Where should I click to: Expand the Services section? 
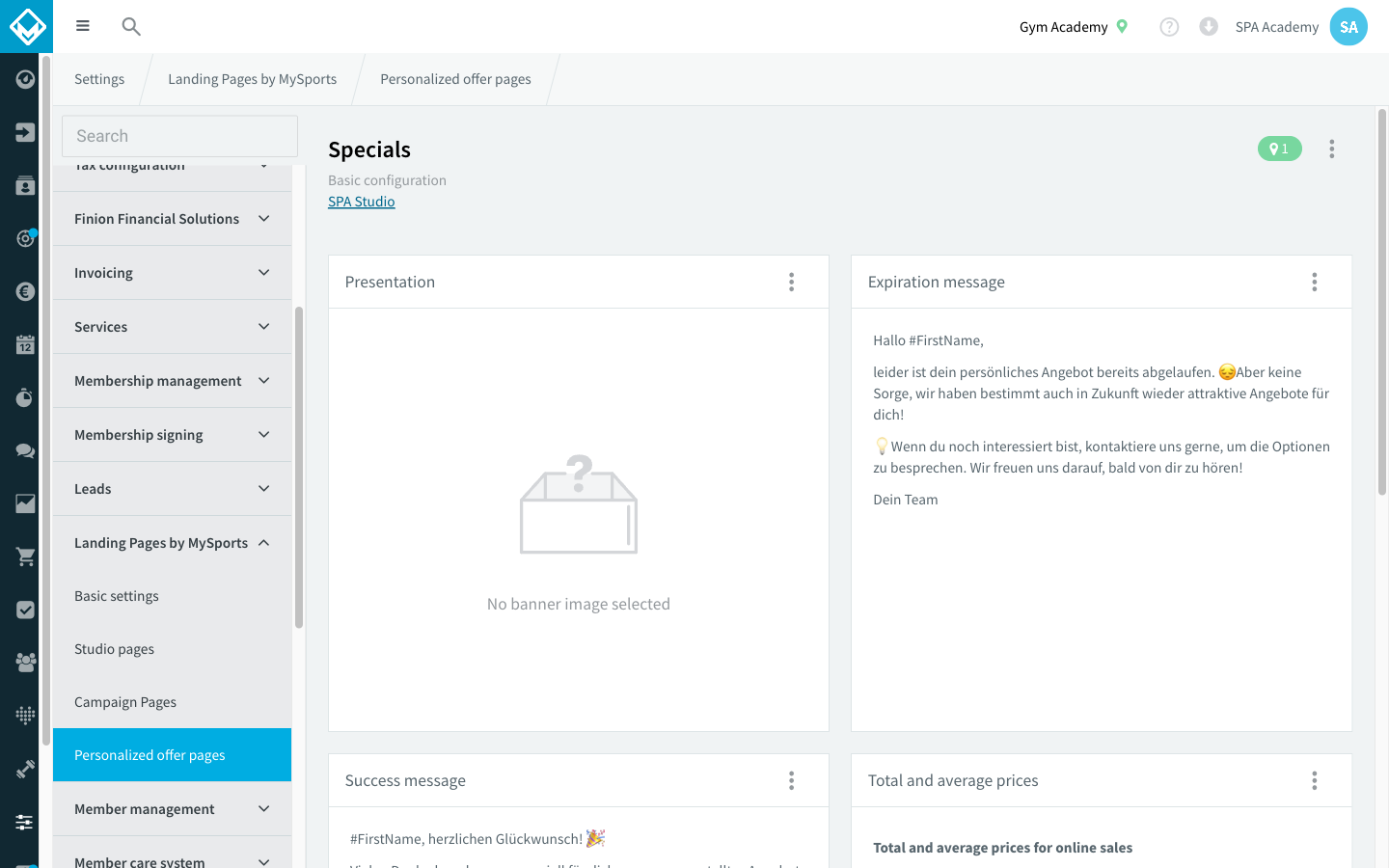tap(172, 327)
